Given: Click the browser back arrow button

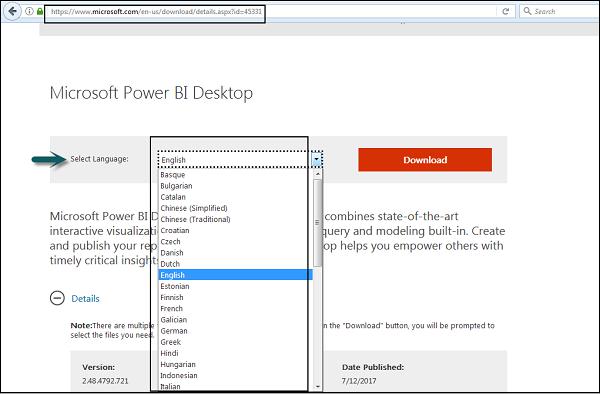Looking at the screenshot, I should [12, 11].
